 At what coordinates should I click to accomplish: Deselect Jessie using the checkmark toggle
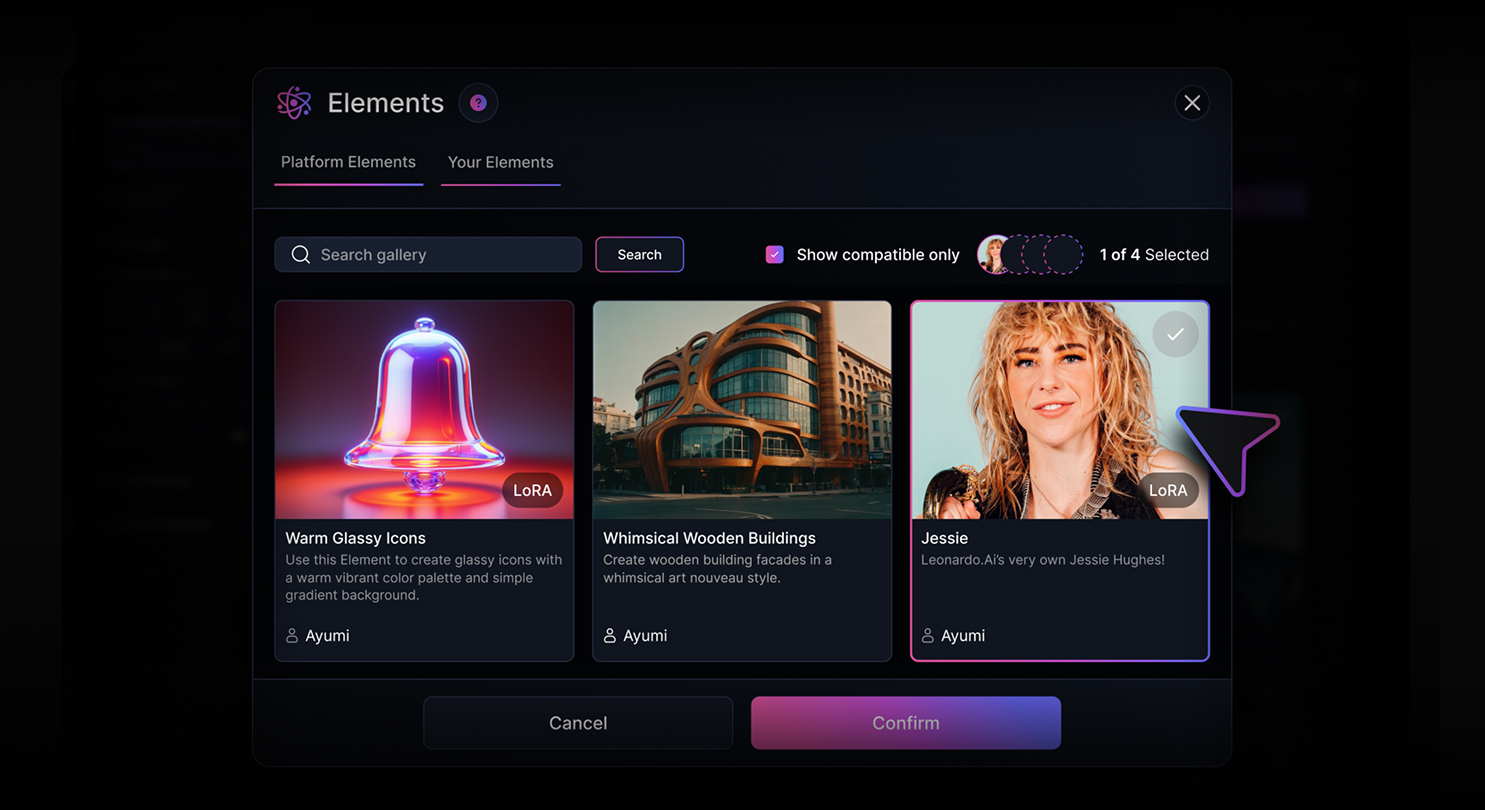click(x=1175, y=334)
